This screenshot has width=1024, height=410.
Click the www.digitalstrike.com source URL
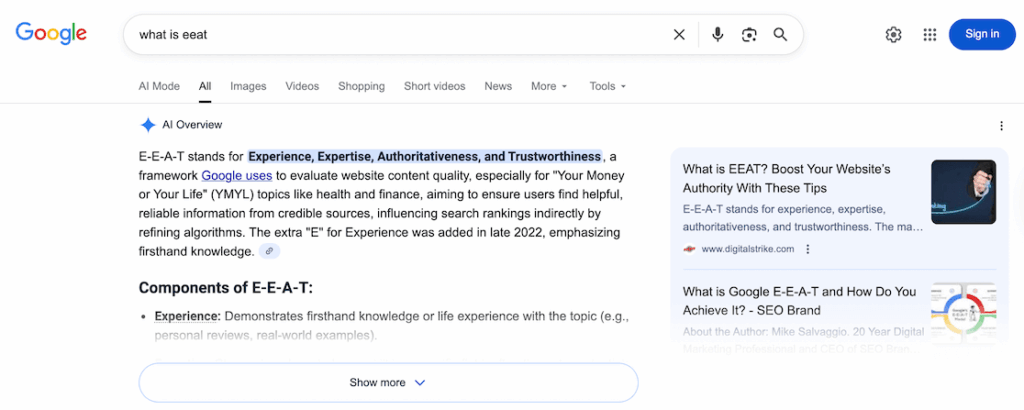(x=748, y=249)
